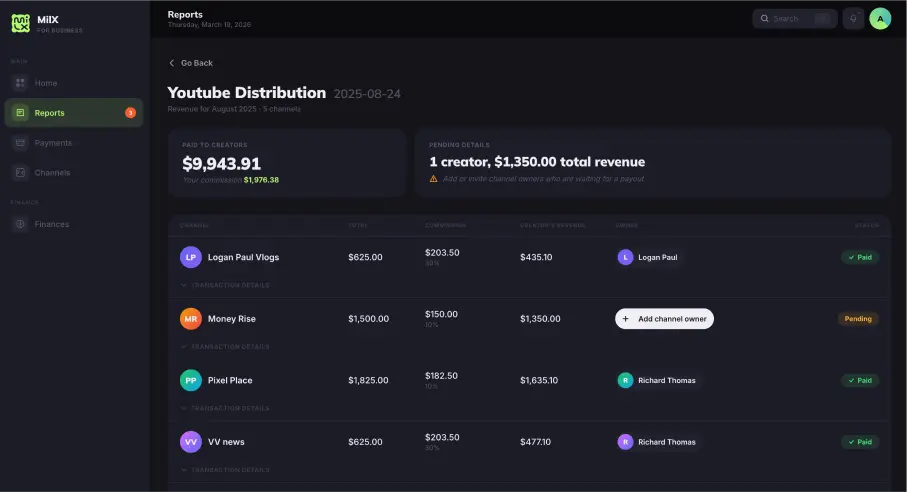This screenshot has height=492, width=907.
Task: Click the Logan Paul Vlogs channel avatar
Action: (191, 257)
